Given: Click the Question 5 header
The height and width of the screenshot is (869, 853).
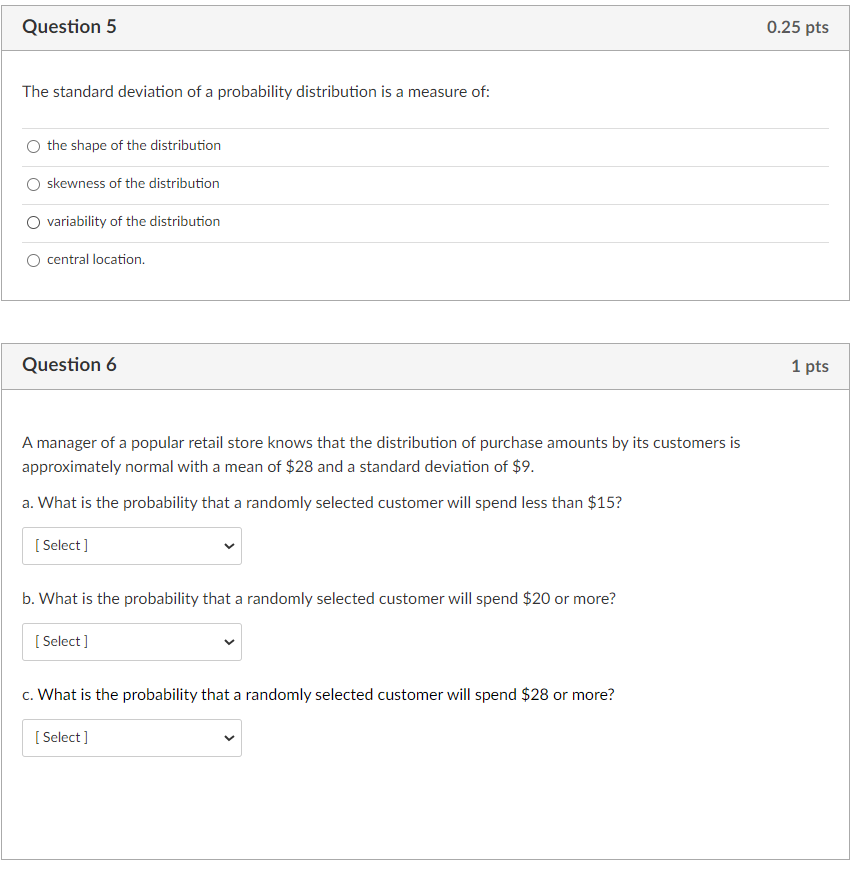Looking at the screenshot, I should (x=70, y=27).
